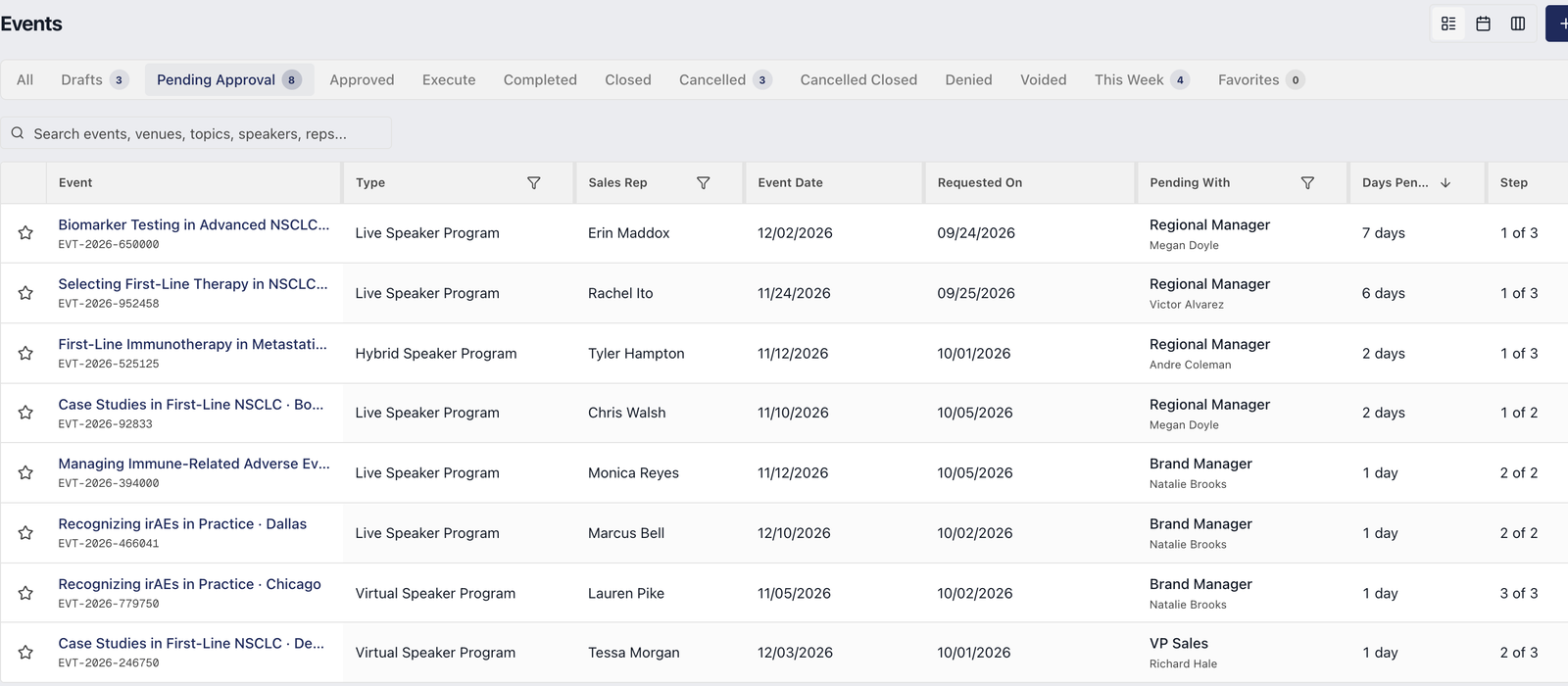Viewport: 1568px width, 686px height.
Task: Switch to list view icon
Action: (x=1448, y=24)
